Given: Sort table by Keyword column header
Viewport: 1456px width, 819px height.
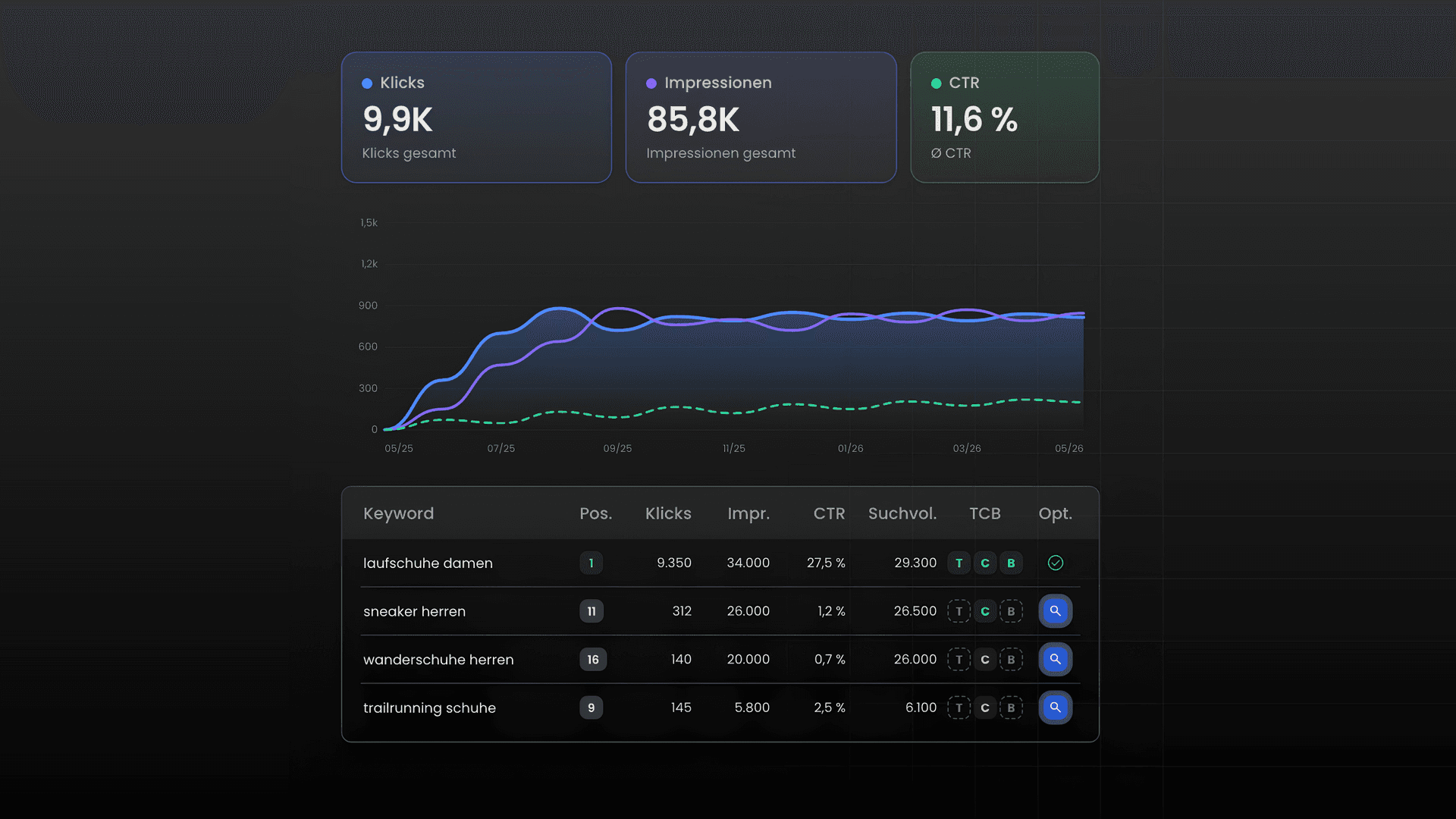Looking at the screenshot, I should pos(398,513).
